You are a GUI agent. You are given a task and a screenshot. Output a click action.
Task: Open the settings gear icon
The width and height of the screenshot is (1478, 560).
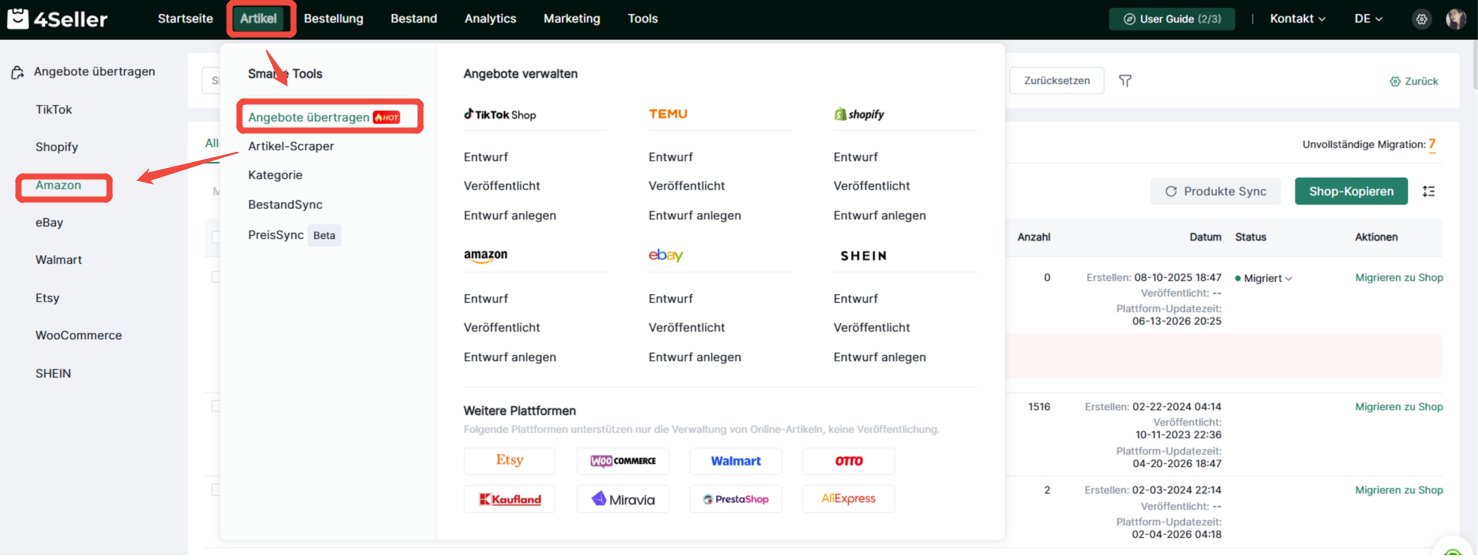click(1421, 19)
